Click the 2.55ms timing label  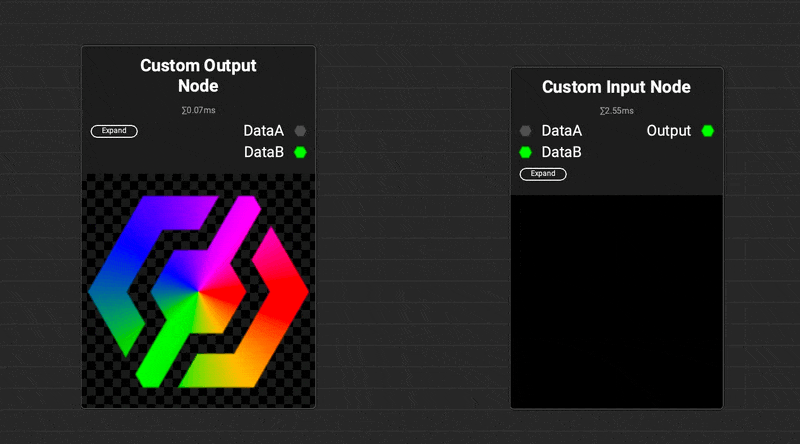click(616, 111)
